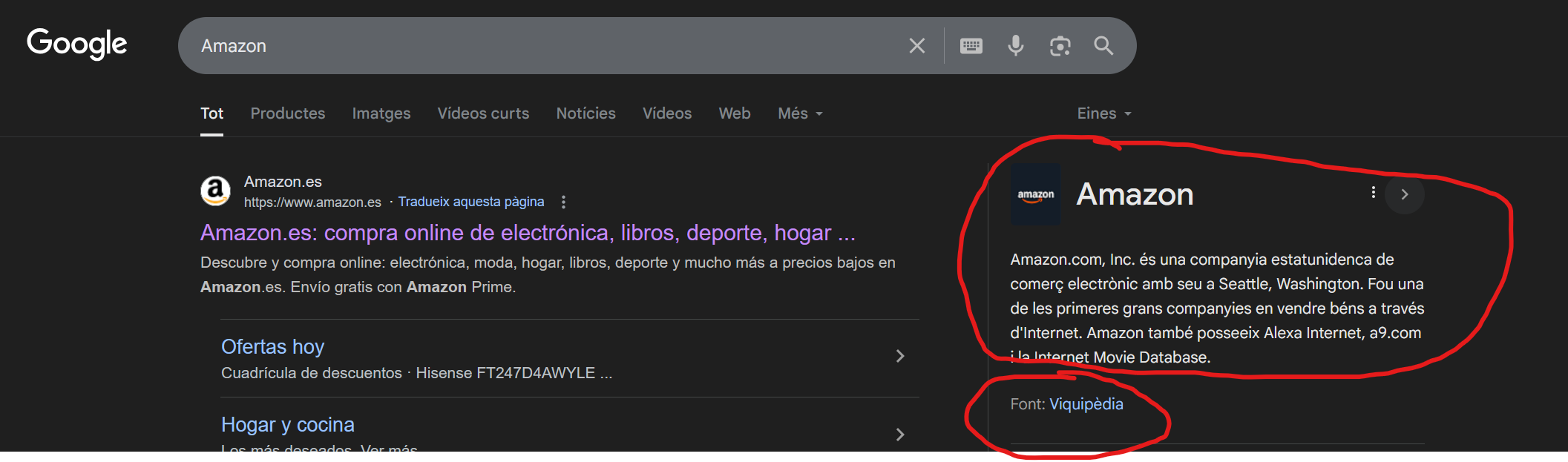1568x462 pixels.
Task: Expand the Més dropdown menu
Action: click(800, 113)
